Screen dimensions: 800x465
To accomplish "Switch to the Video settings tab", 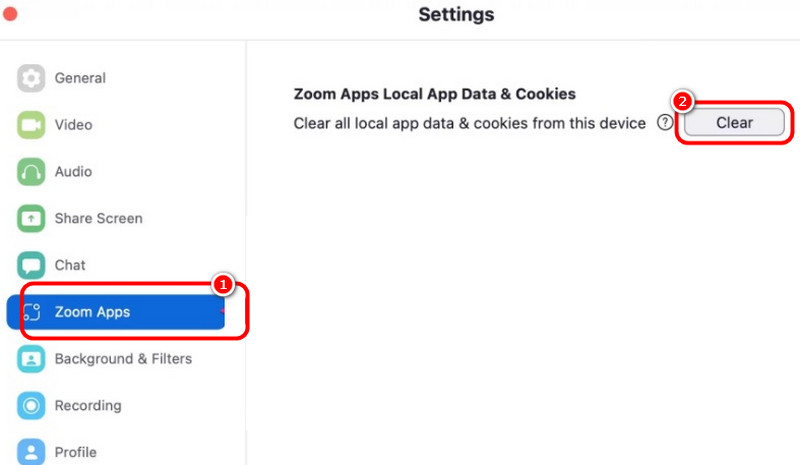I will [73, 125].
